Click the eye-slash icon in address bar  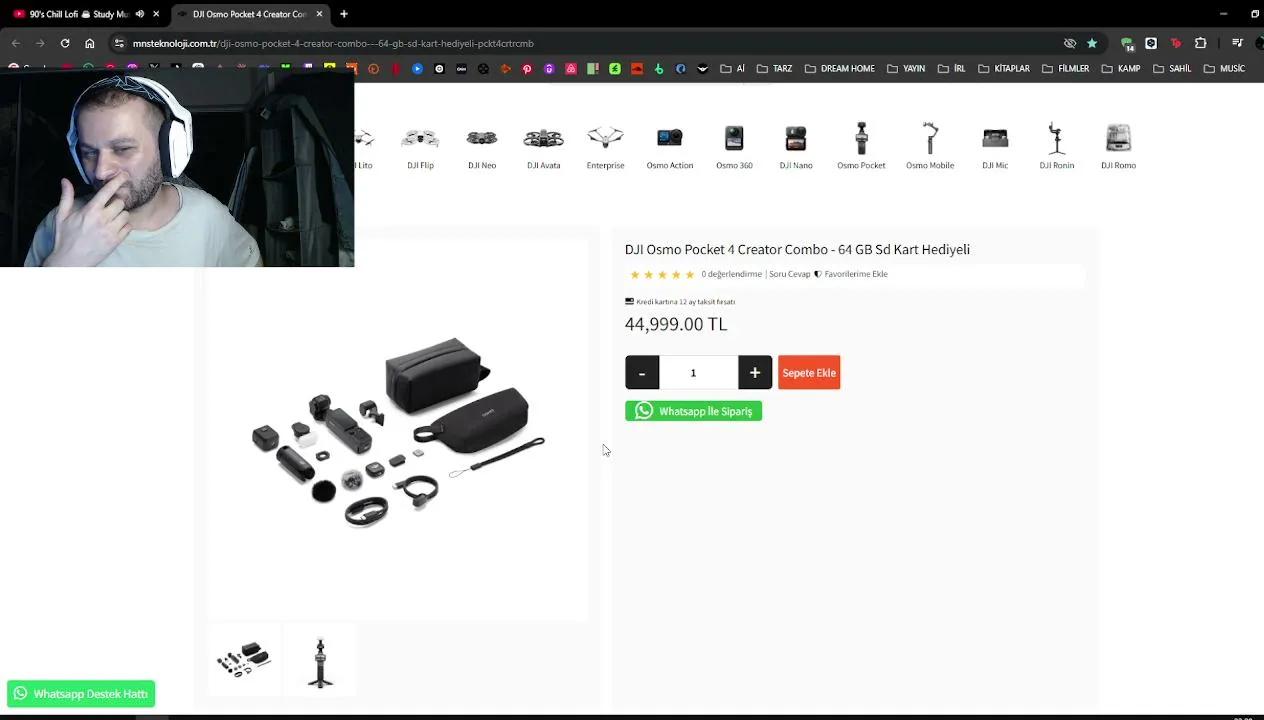click(x=1070, y=43)
